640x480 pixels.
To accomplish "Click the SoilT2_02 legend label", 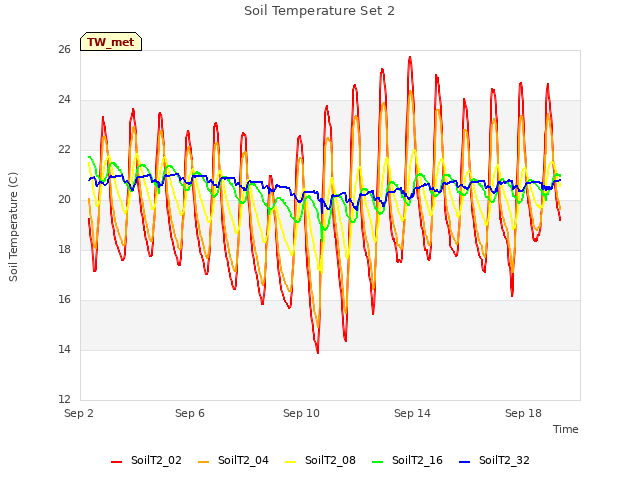I will click(156, 460).
